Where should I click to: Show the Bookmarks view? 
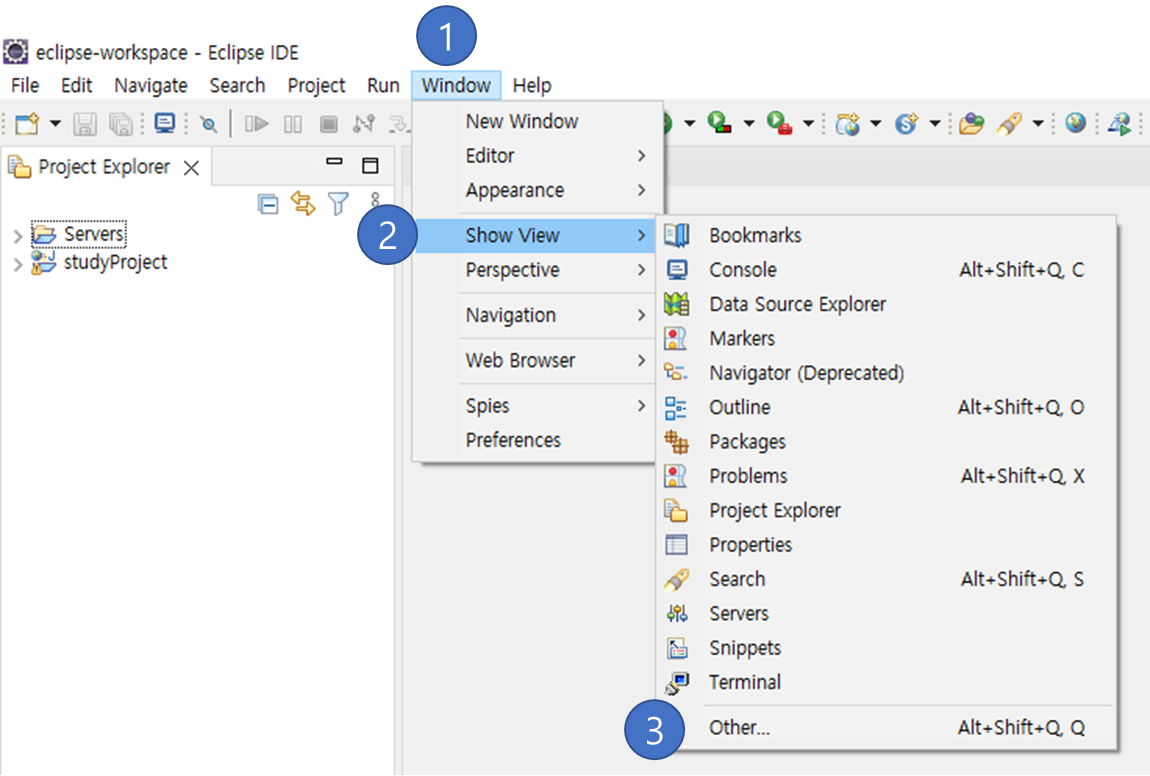pyautogui.click(x=886, y=235)
